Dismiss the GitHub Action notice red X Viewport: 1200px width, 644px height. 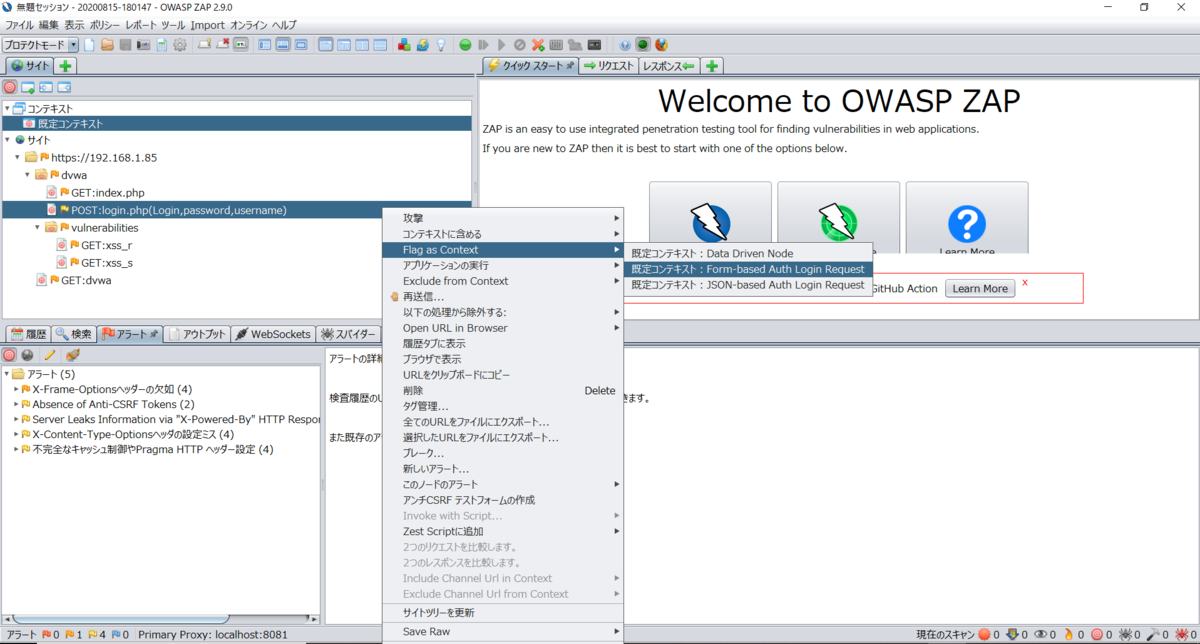[x=1025, y=283]
